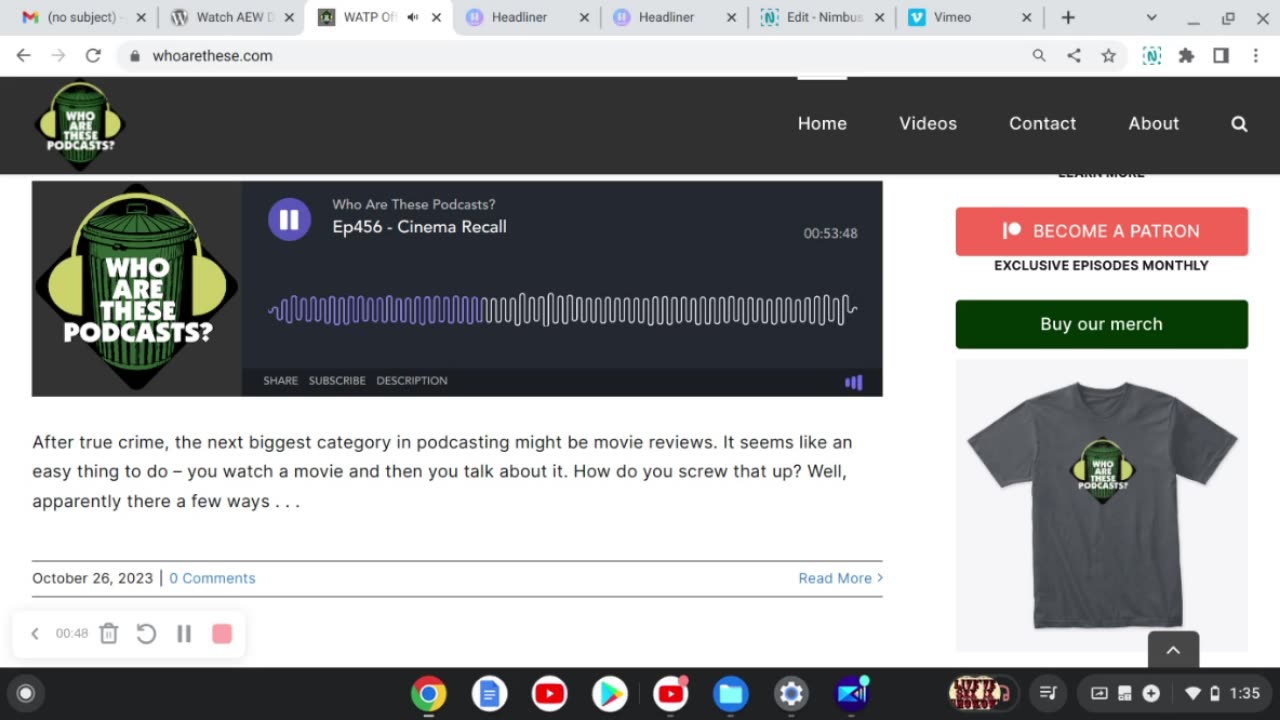1280x720 pixels.
Task: Open the ChromeOS launcher button
Action: point(26,693)
